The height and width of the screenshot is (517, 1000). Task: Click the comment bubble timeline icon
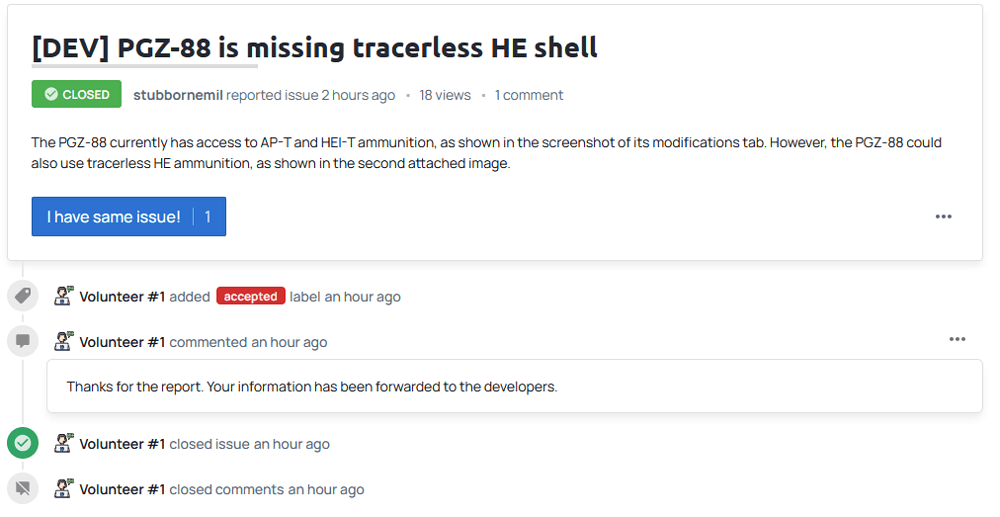23,342
